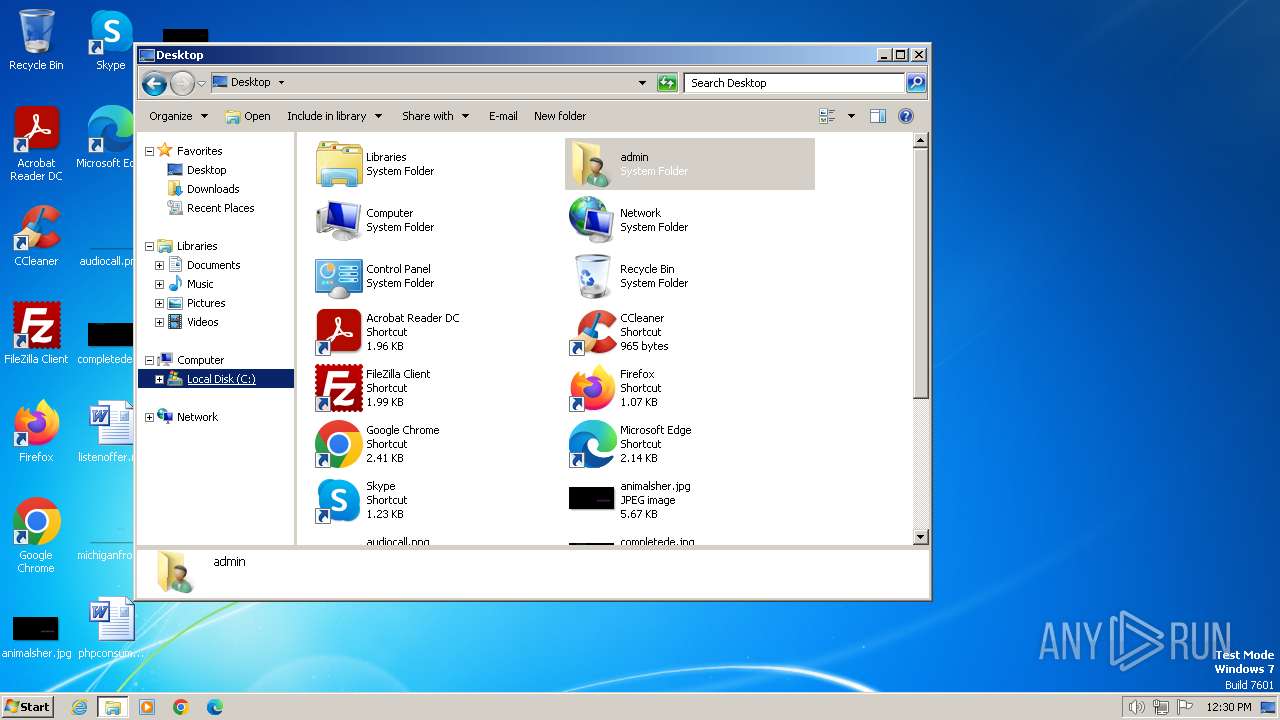
Task: Click the volume speaker tray icon
Action: [x=1136, y=707]
